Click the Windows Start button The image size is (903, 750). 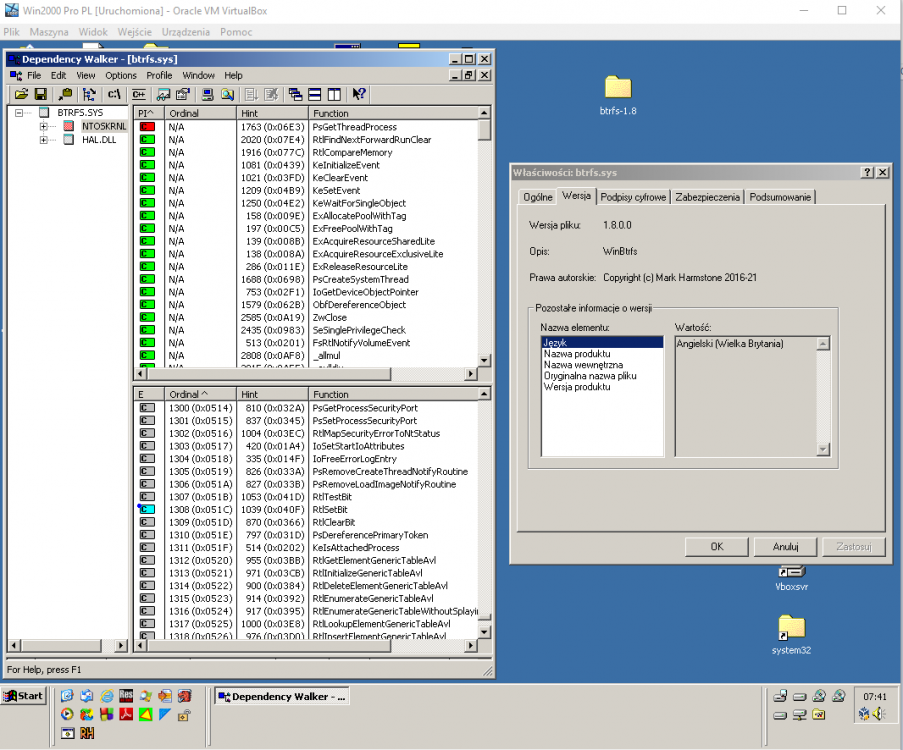pyautogui.click(x=24, y=696)
